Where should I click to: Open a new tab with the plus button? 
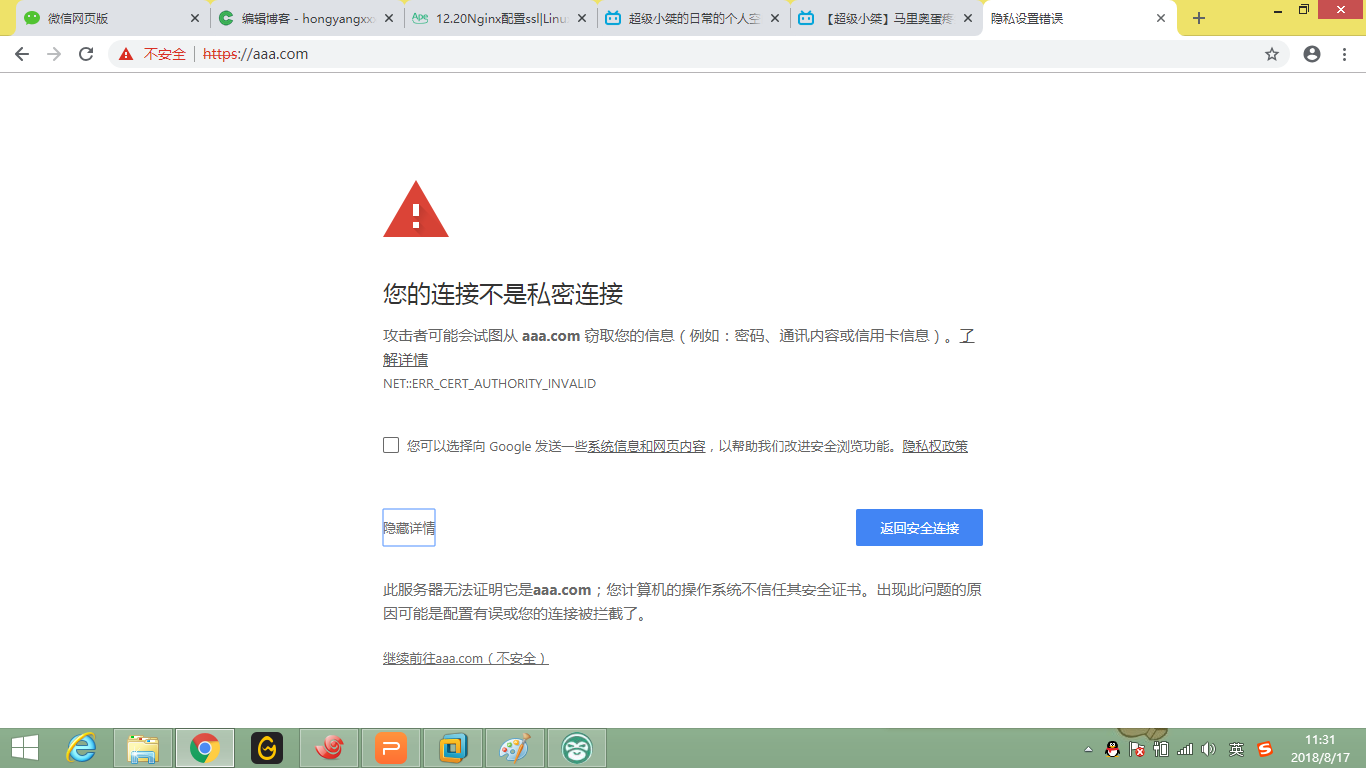point(1199,18)
